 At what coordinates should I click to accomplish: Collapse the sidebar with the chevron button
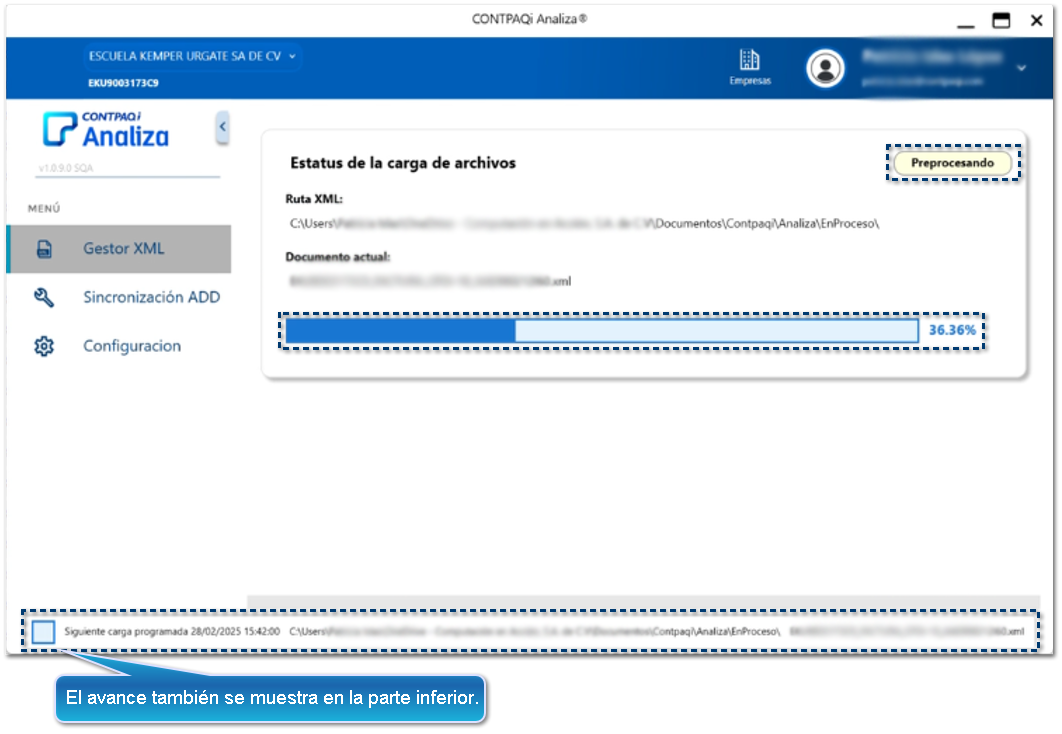click(x=222, y=127)
